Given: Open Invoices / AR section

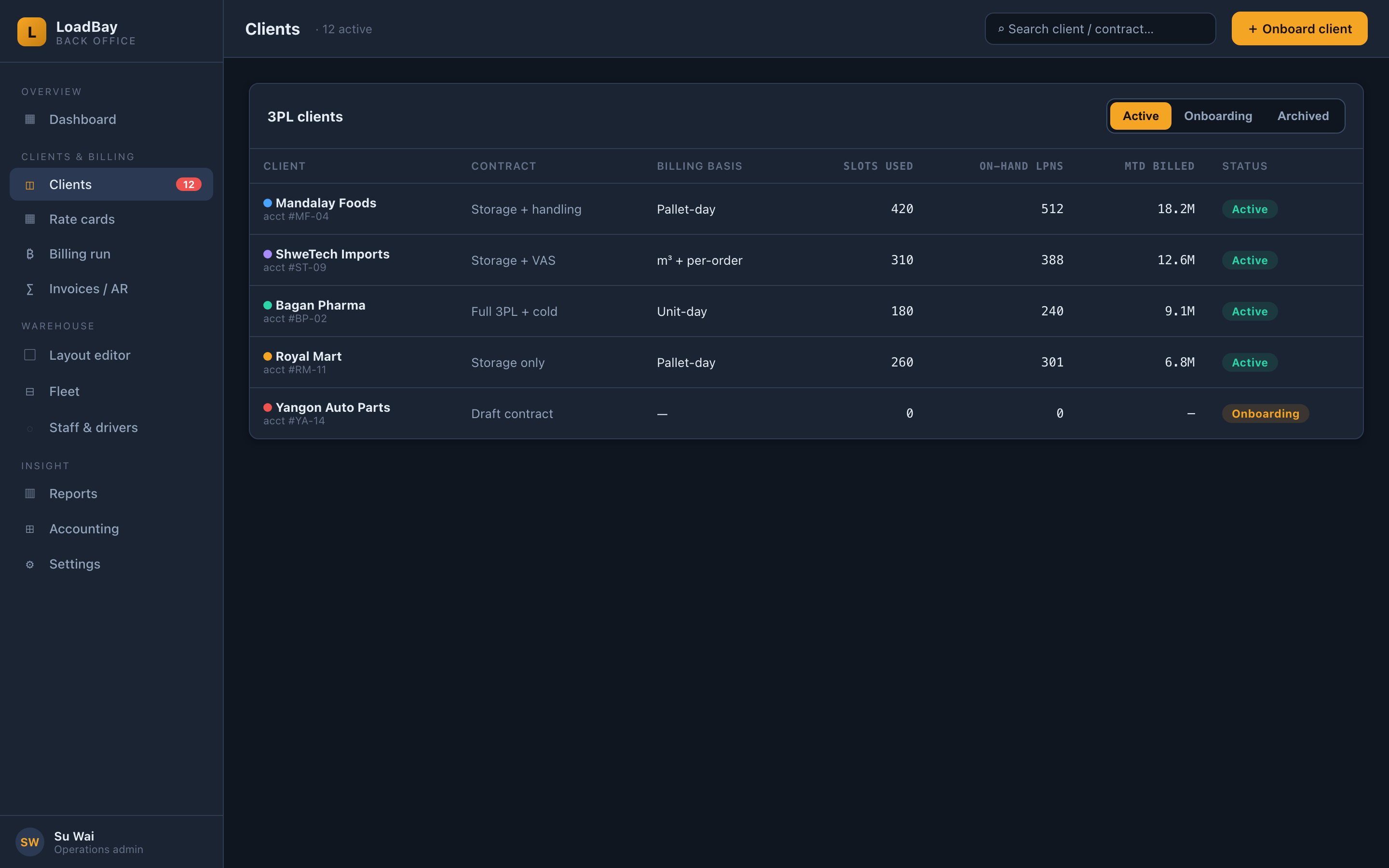Looking at the screenshot, I should pyautogui.click(x=111, y=289).
